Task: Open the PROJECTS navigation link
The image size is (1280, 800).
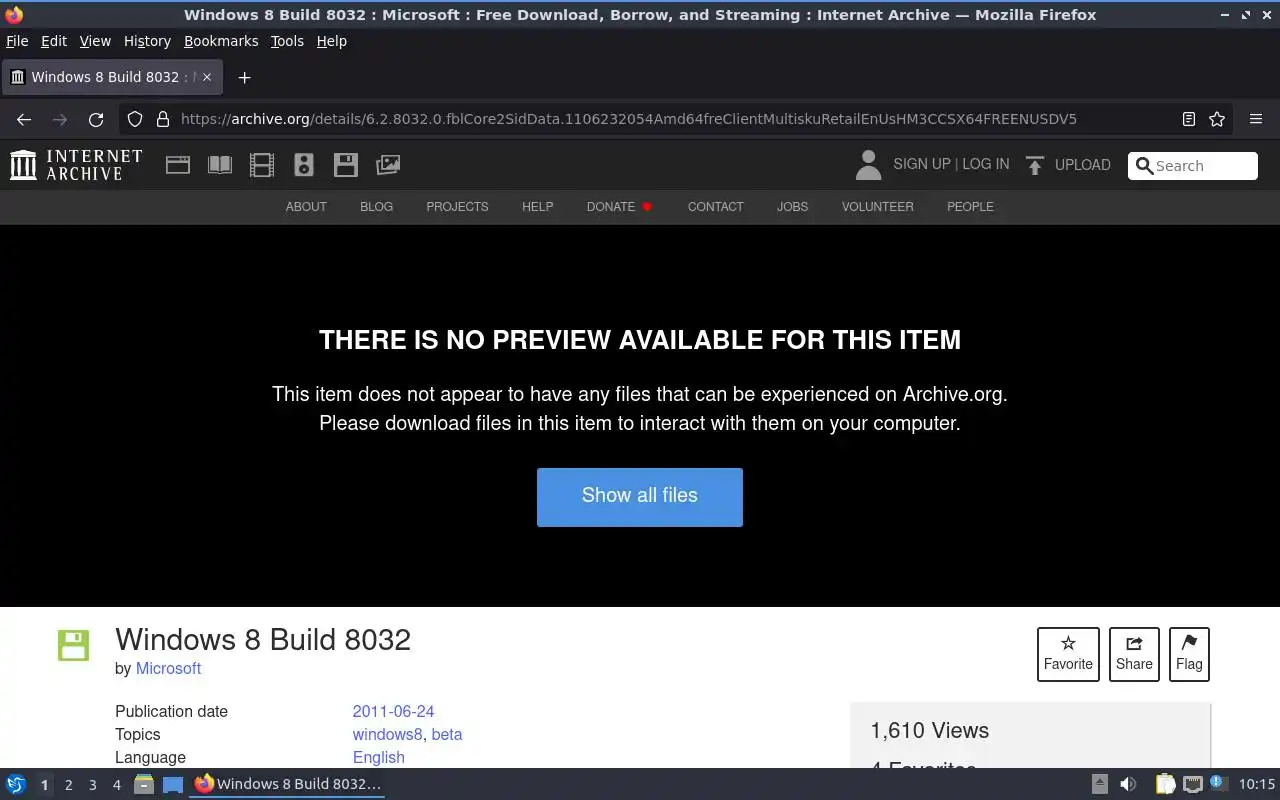Action: coord(457,207)
